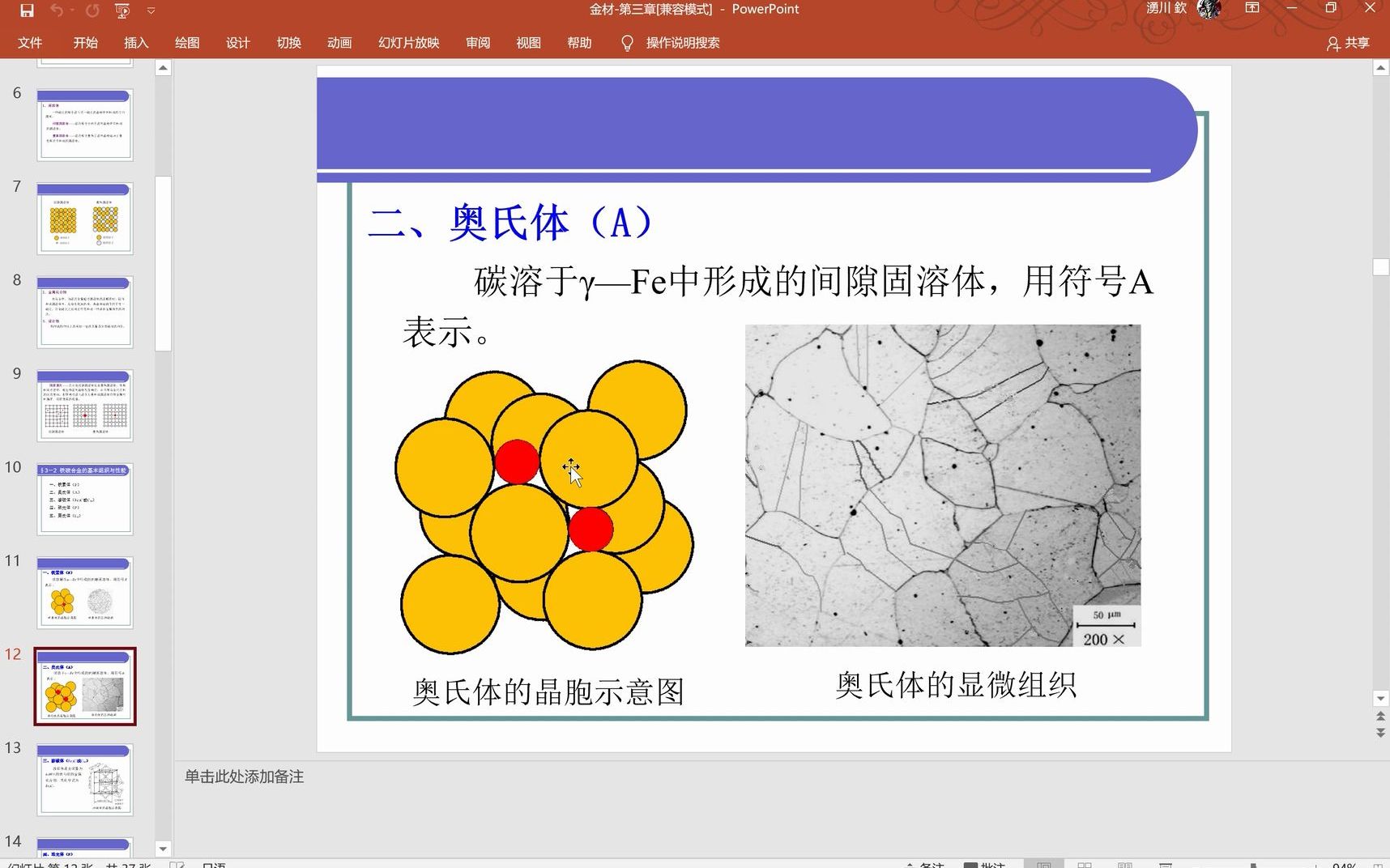Screen dimensions: 1390x868
Task: Open Ribbon Display Options button
Action: coord(1252,8)
